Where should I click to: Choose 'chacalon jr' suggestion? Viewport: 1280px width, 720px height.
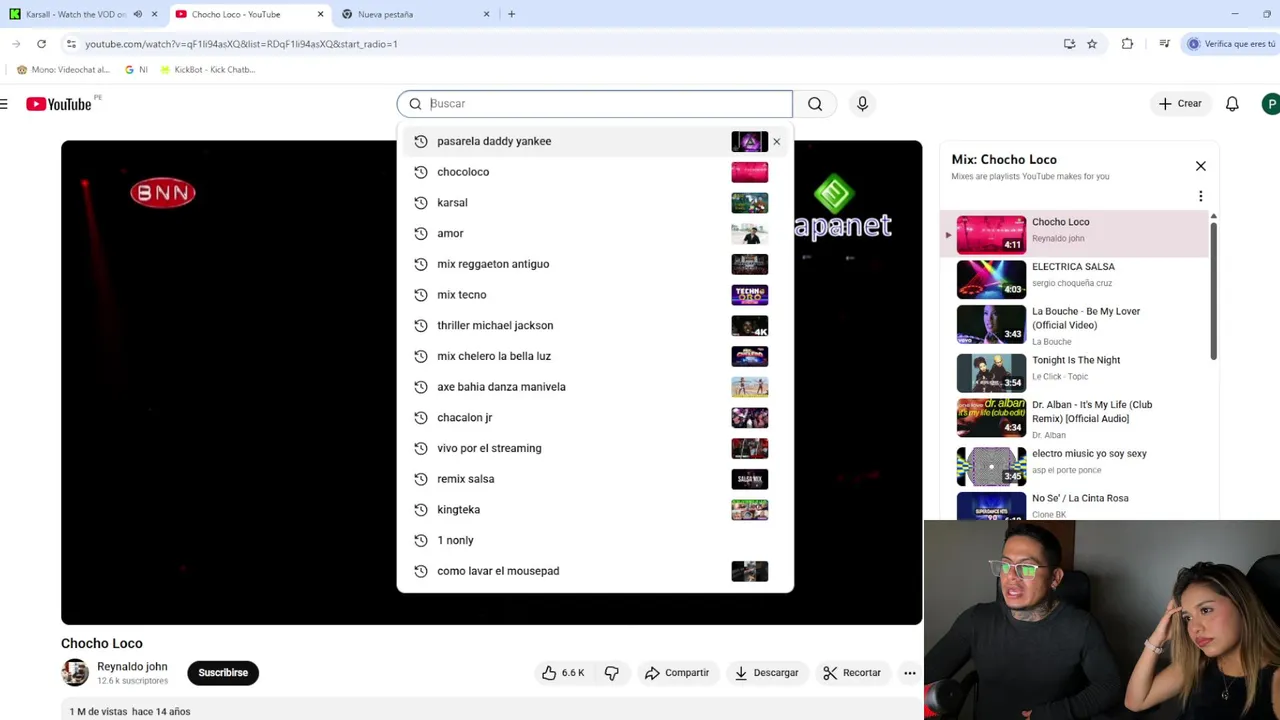(x=595, y=417)
